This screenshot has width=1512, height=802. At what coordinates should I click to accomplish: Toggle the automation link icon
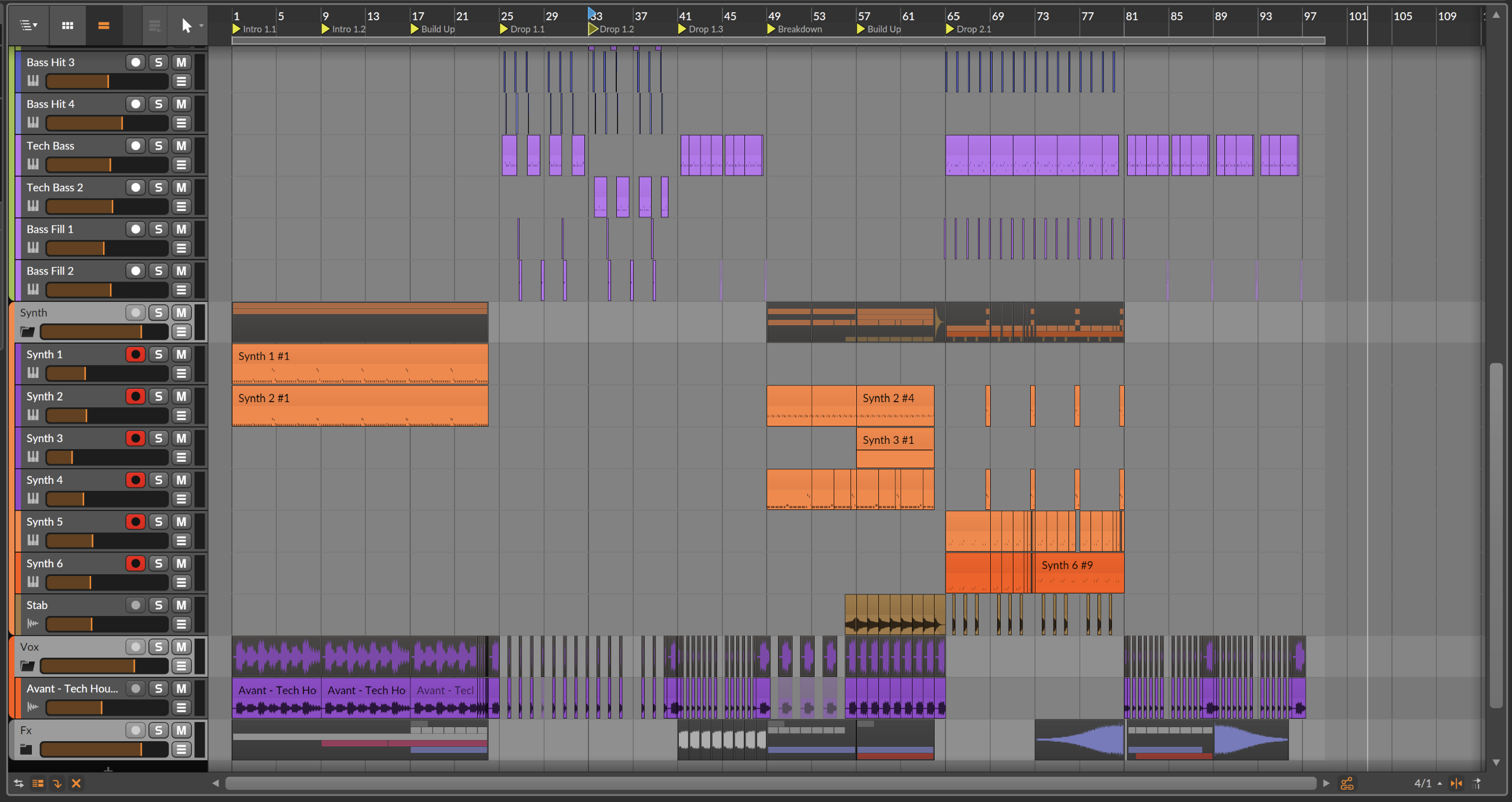coord(1347,783)
